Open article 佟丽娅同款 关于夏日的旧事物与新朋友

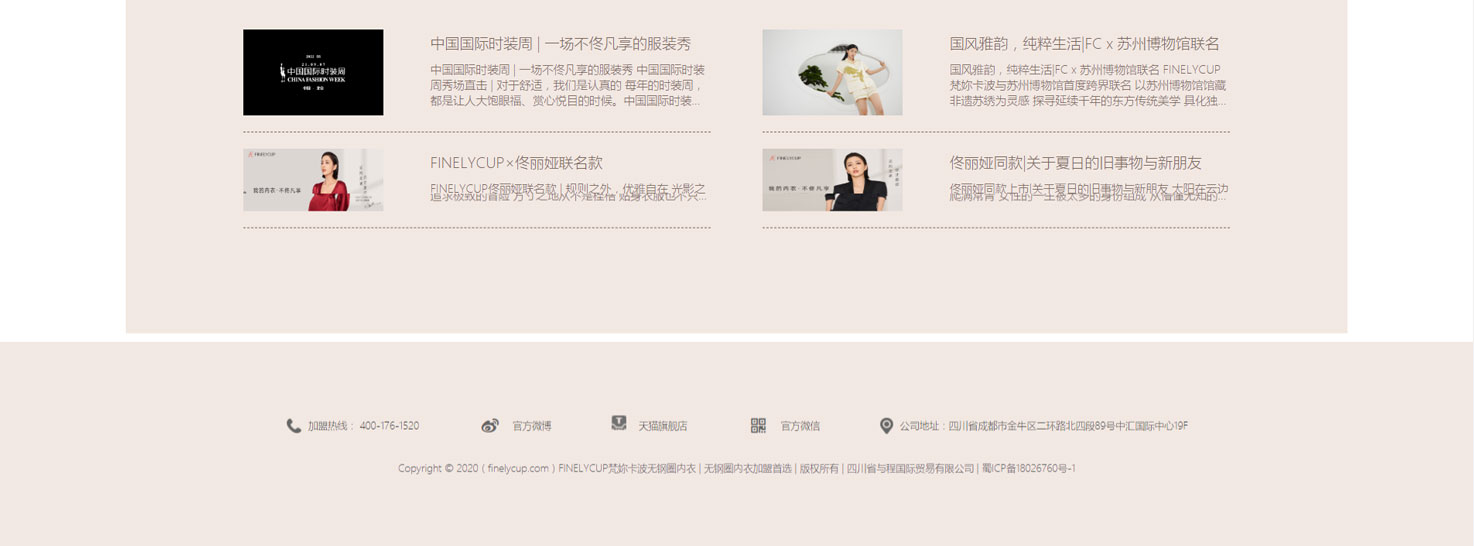pyautogui.click(x=1075, y=163)
